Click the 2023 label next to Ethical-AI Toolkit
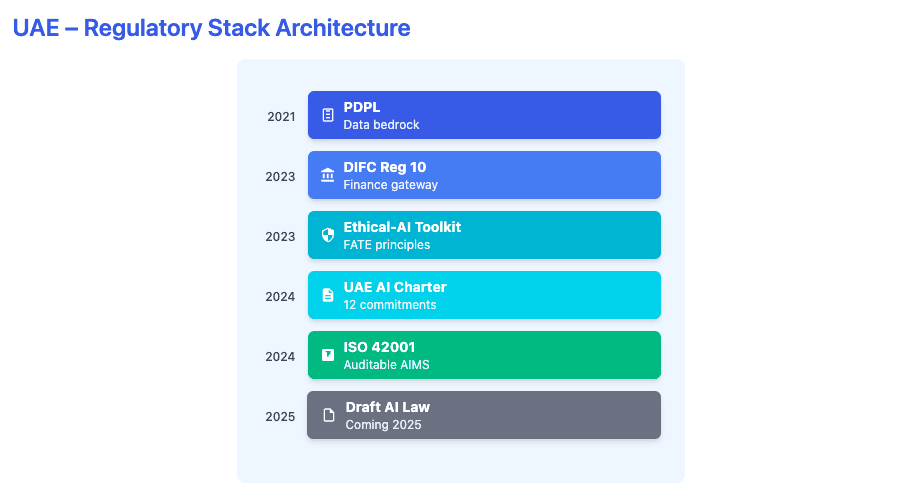Image resolution: width=915 pixels, height=504 pixels. (x=280, y=237)
